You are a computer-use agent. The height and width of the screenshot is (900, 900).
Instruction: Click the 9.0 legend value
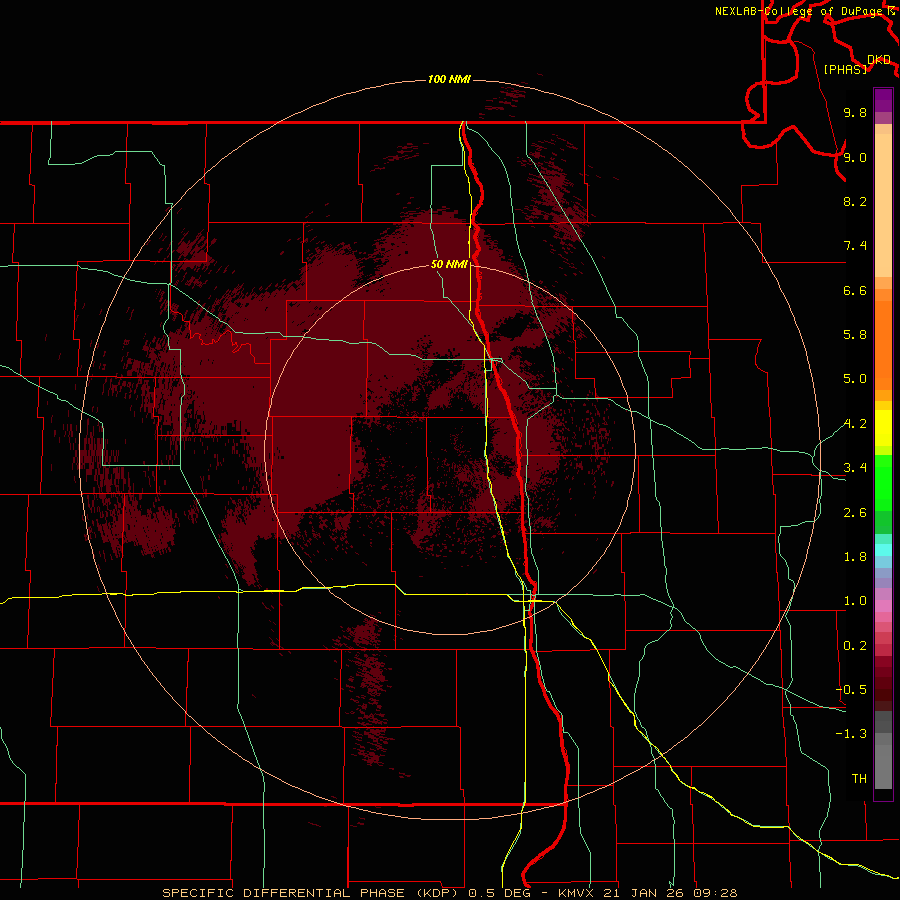(x=855, y=157)
